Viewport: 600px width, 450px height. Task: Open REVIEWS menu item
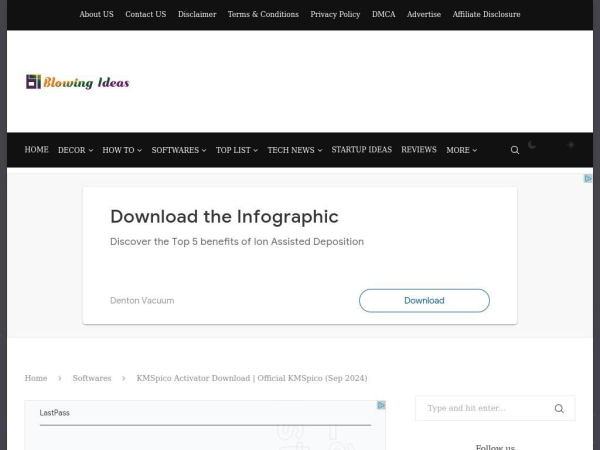(x=419, y=150)
